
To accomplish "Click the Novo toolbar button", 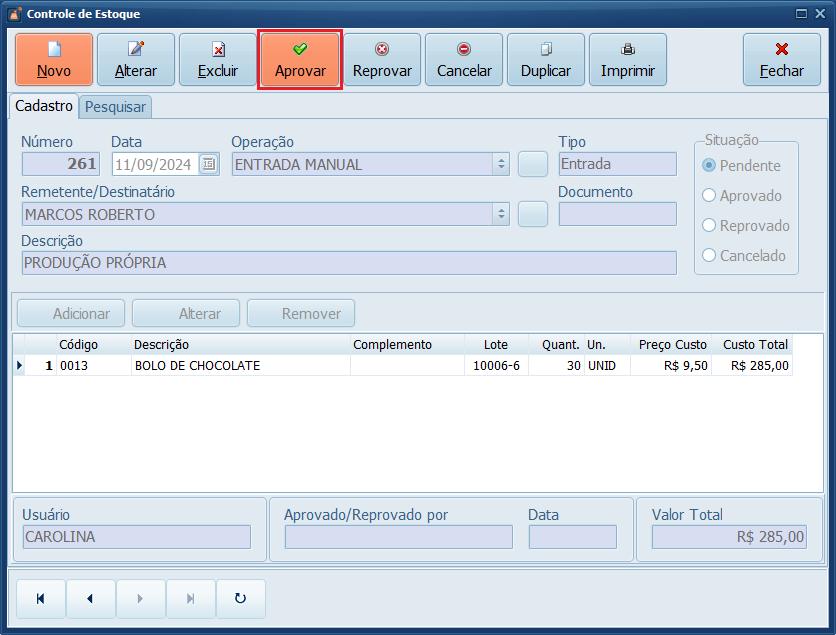I will pyautogui.click(x=54, y=60).
